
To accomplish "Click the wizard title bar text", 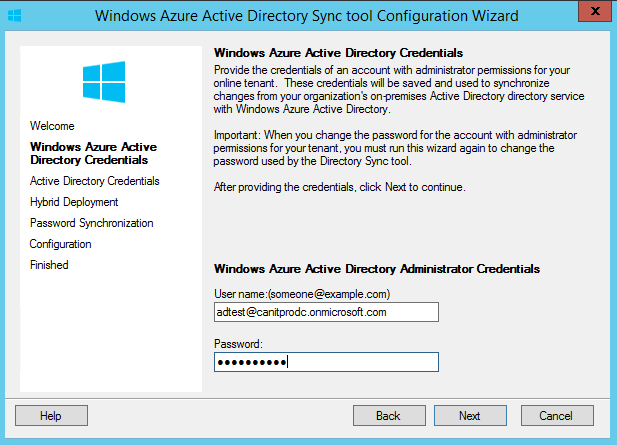I will coord(307,16).
